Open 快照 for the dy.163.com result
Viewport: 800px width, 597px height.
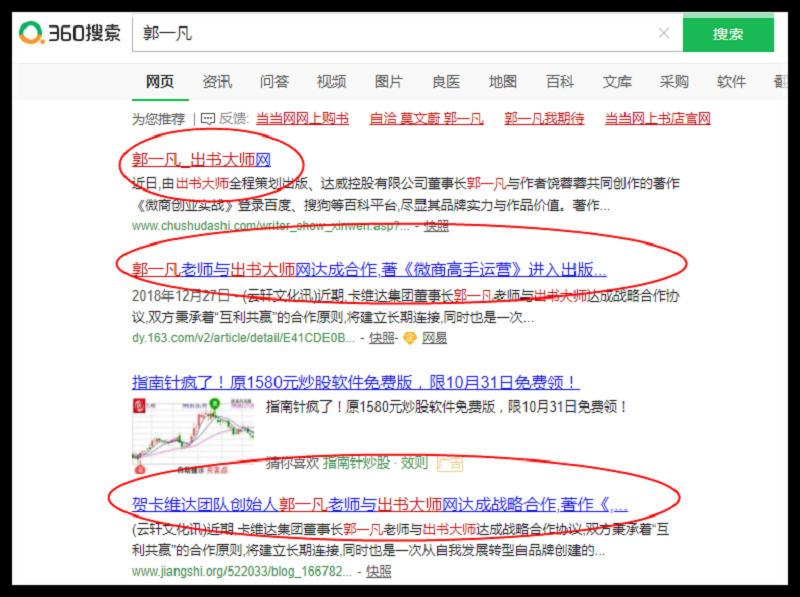[381, 338]
